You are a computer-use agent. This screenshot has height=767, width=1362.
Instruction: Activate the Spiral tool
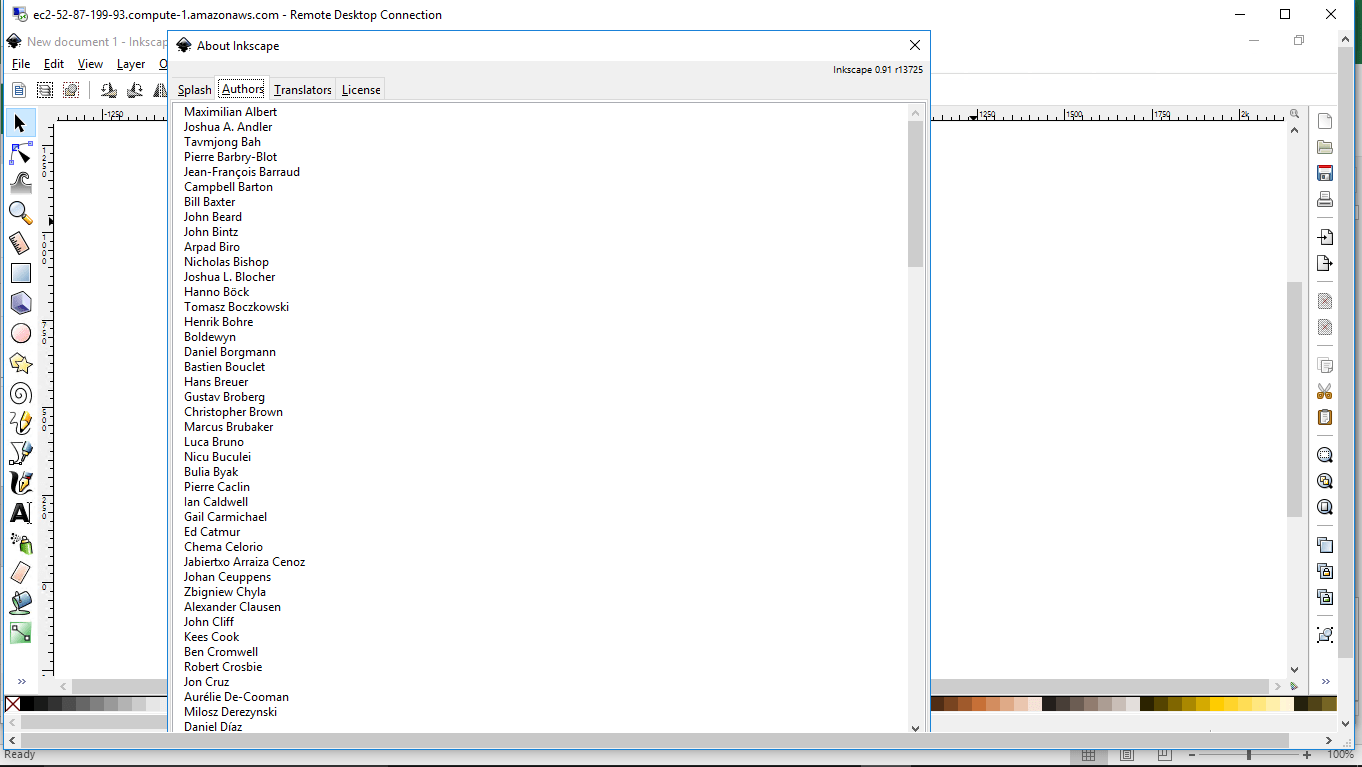tap(20, 393)
